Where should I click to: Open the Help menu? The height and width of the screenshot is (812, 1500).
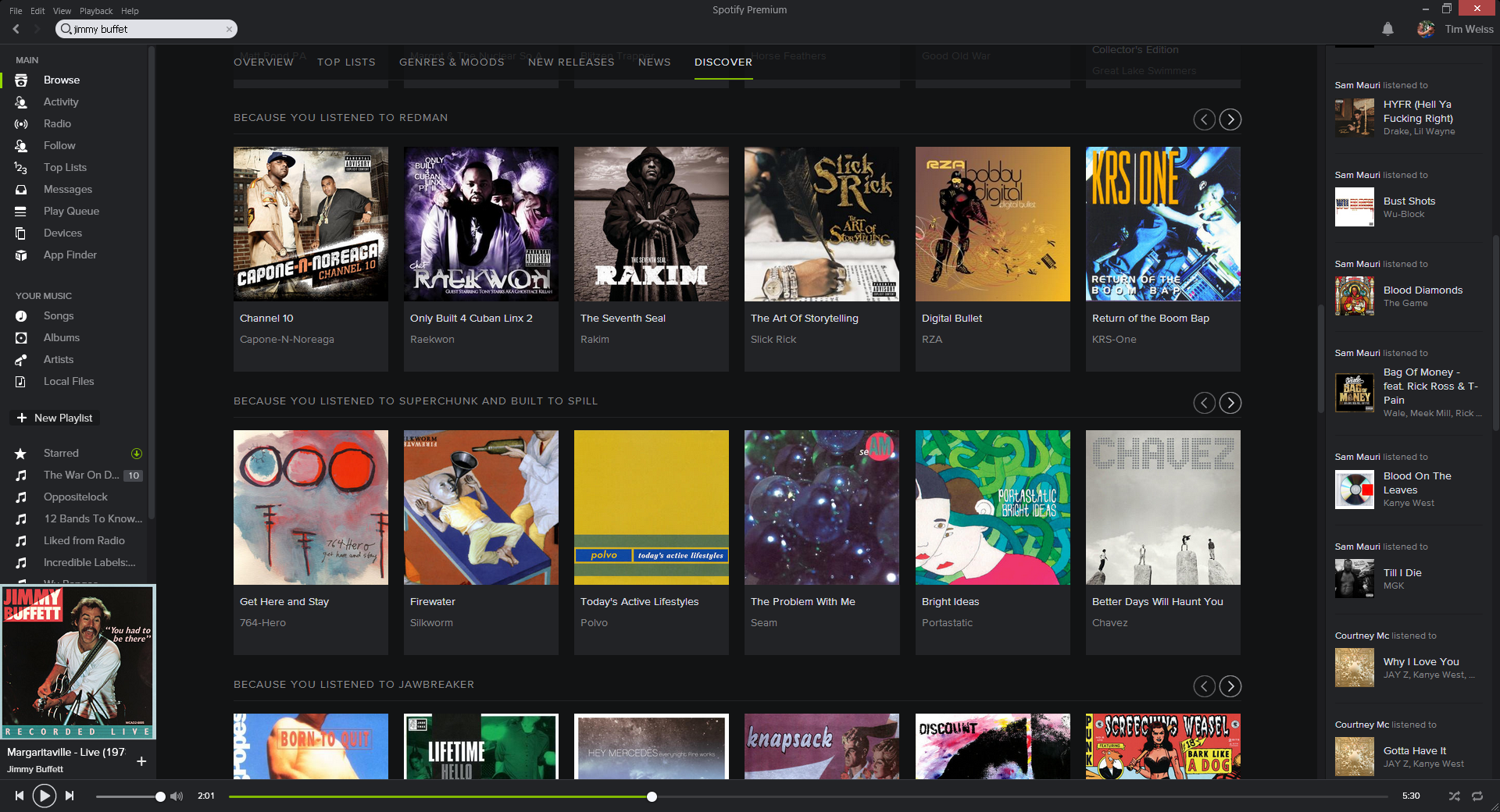click(x=130, y=11)
